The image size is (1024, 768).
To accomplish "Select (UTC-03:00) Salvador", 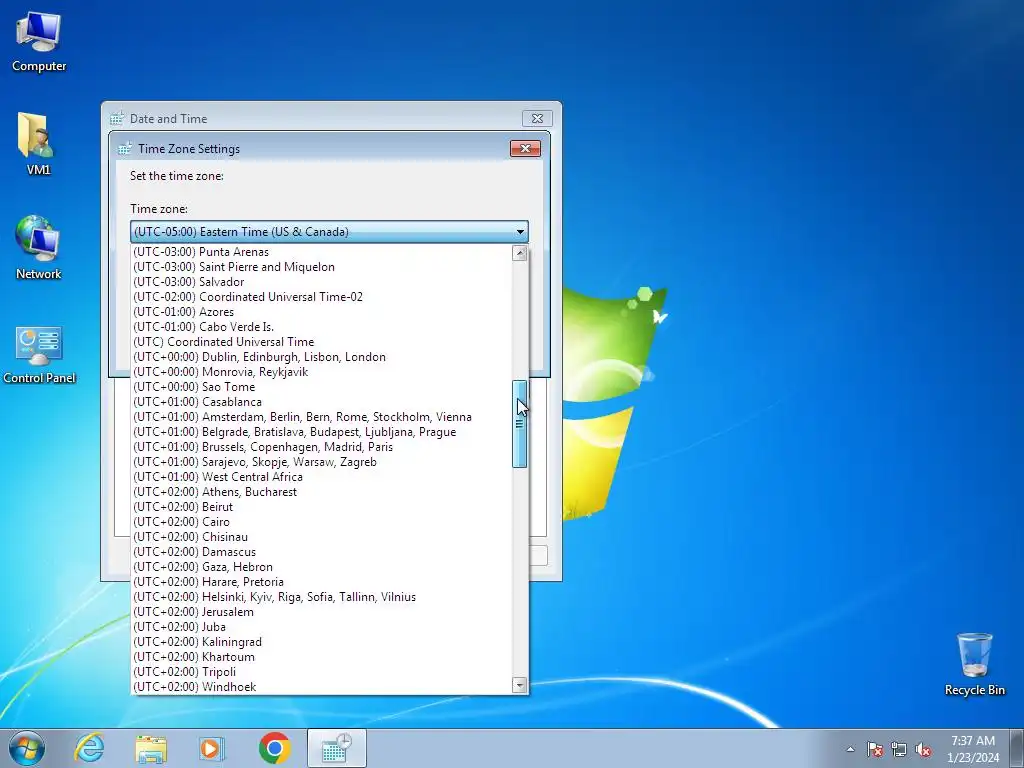I will [322, 282].
